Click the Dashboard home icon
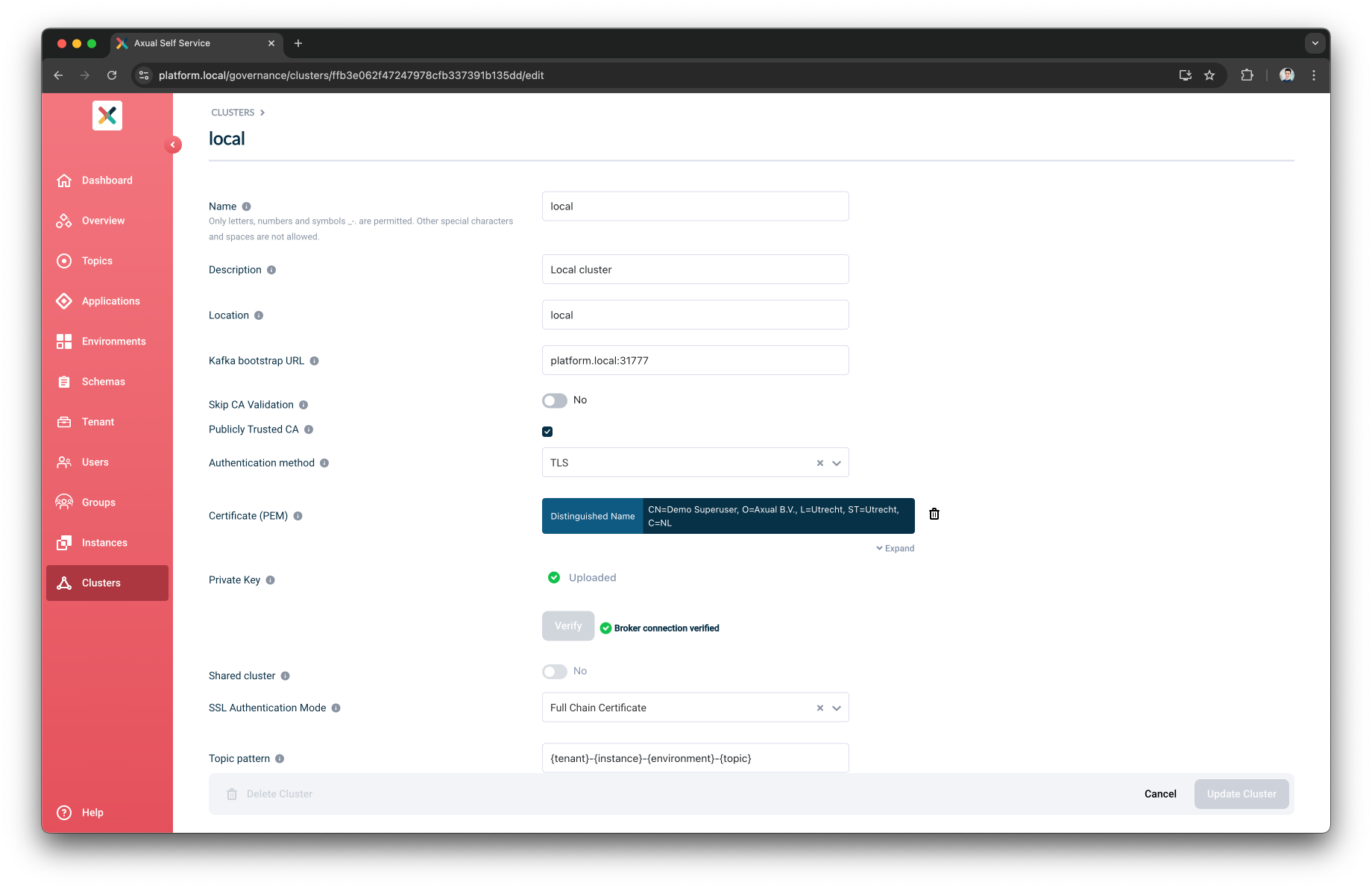This screenshot has height=888, width=1372. pyautogui.click(x=64, y=180)
